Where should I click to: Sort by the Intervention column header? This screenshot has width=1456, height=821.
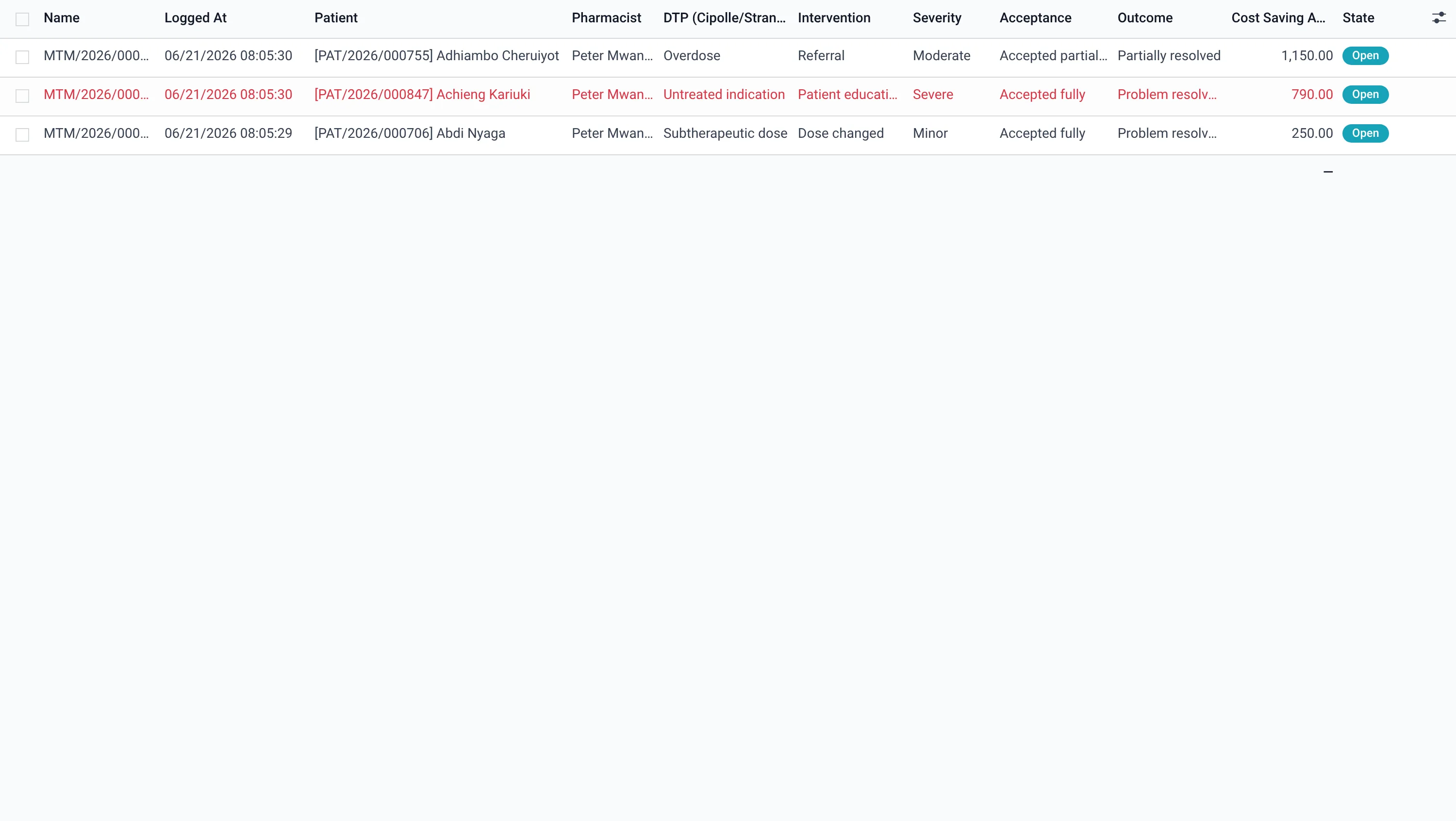coord(834,18)
